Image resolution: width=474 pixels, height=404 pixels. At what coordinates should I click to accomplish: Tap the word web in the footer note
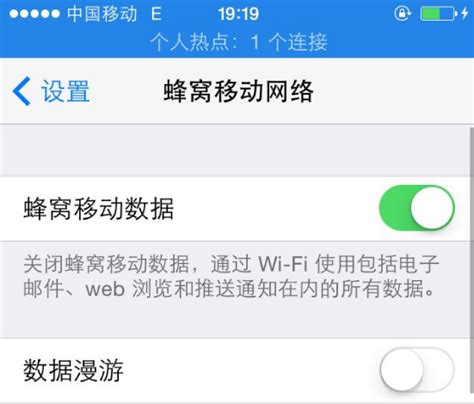105,289
